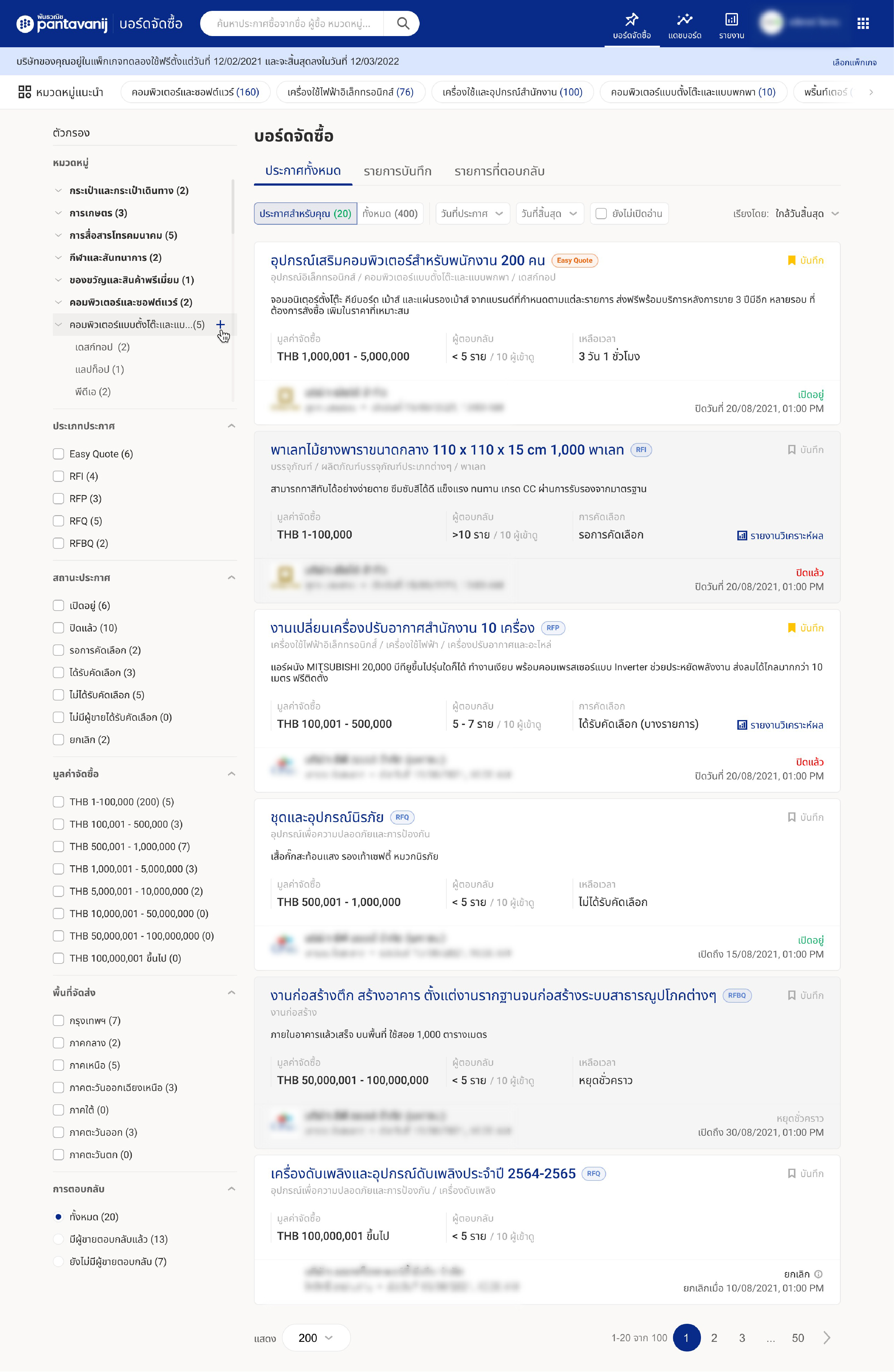This screenshot has height=1372, width=894.
Task: Check the Easy Quote (6) filter
Action: (x=58, y=454)
